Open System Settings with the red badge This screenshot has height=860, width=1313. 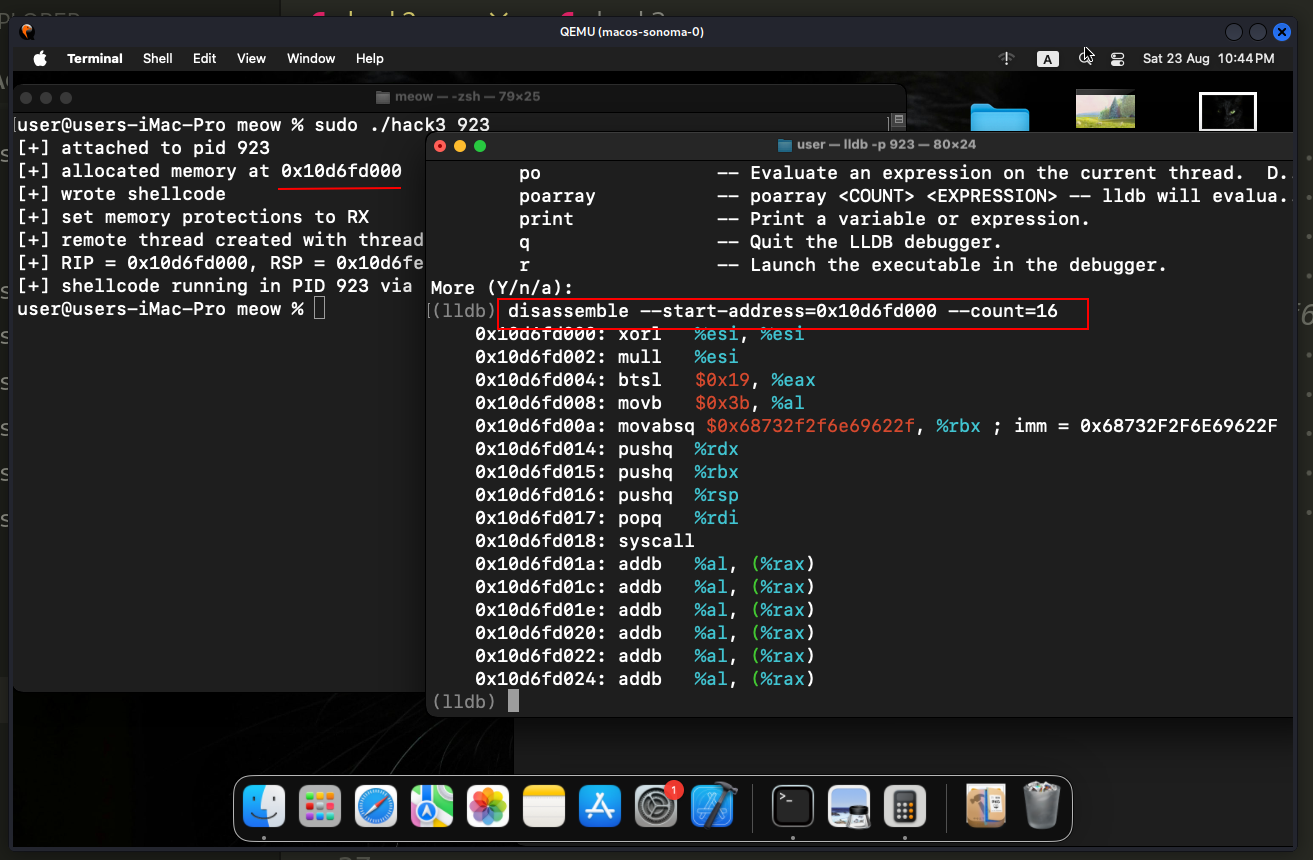pos(657,806)
